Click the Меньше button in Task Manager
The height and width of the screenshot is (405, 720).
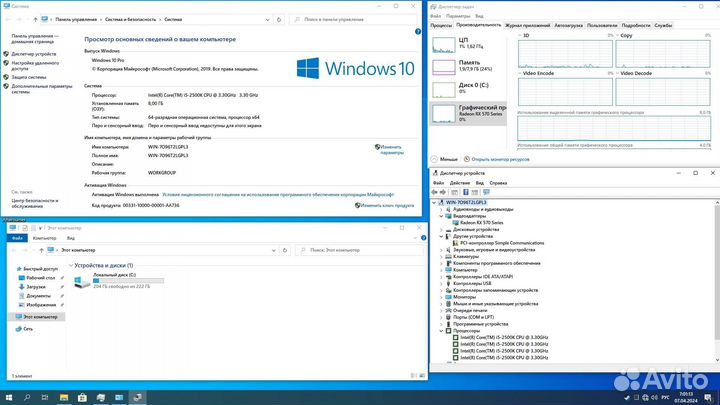point(444,159)
